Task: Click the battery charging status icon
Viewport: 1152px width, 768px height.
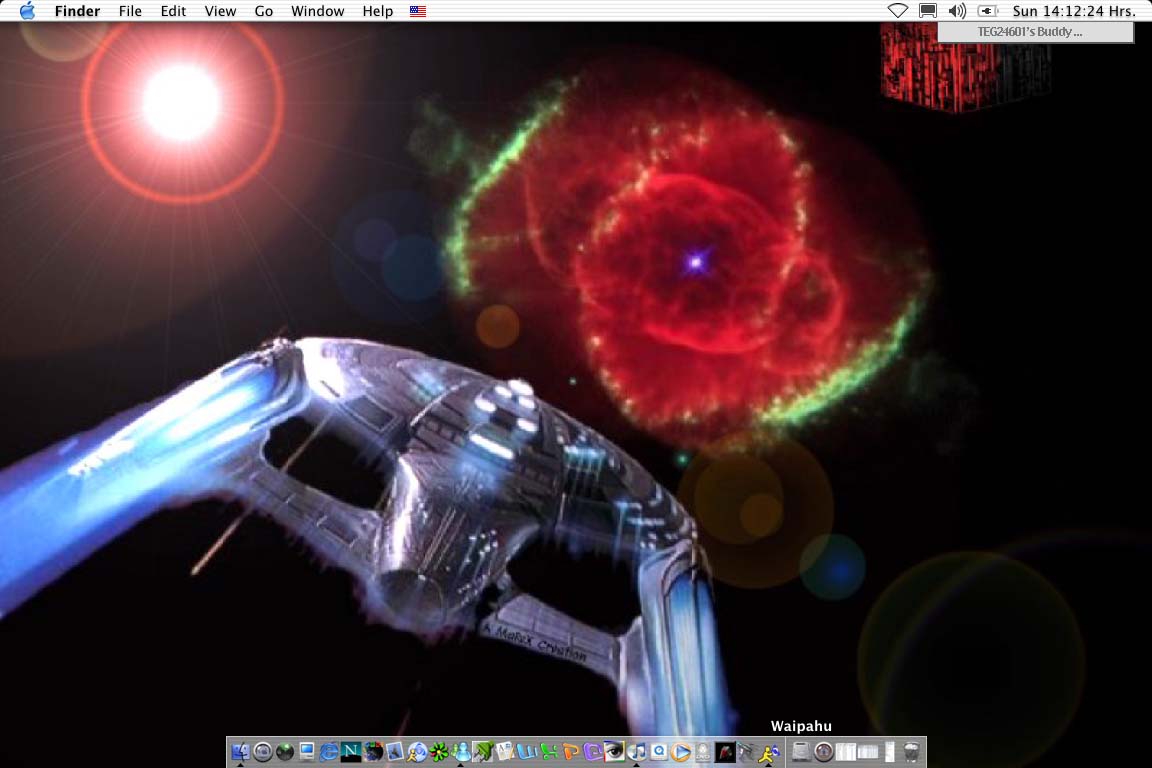Action: pos(987,11)
